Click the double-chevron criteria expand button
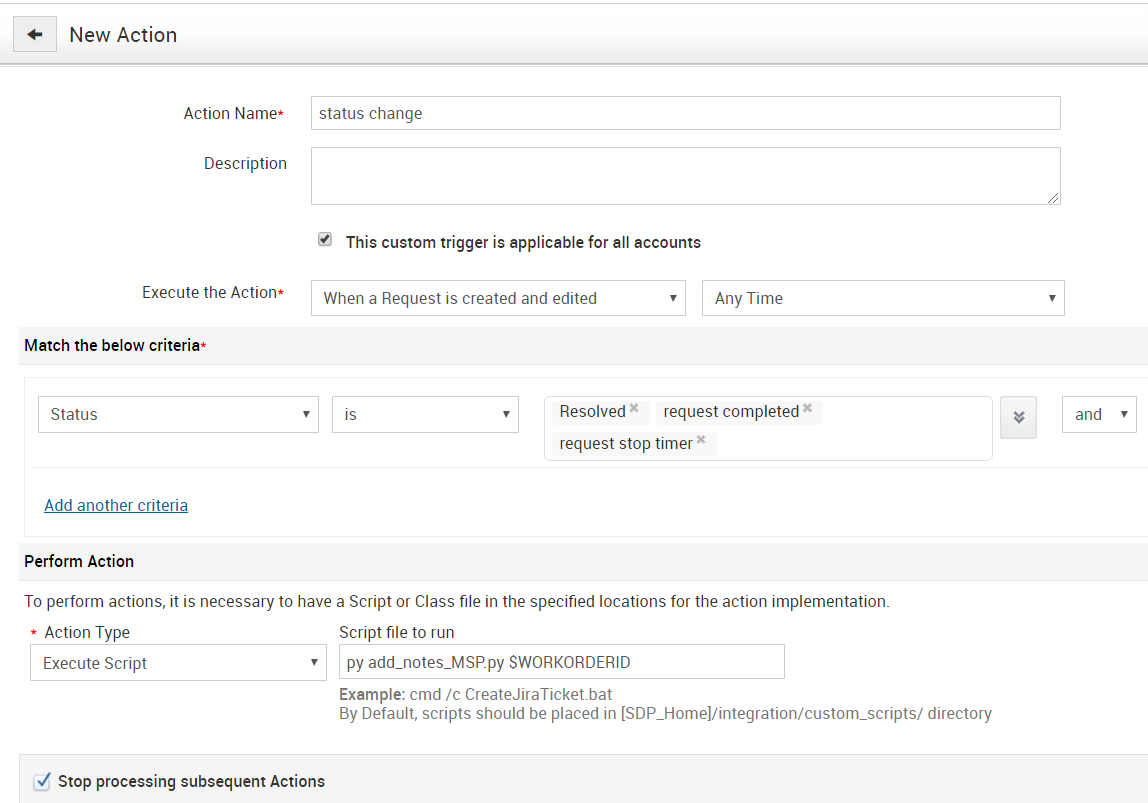 click(1018, 416)
